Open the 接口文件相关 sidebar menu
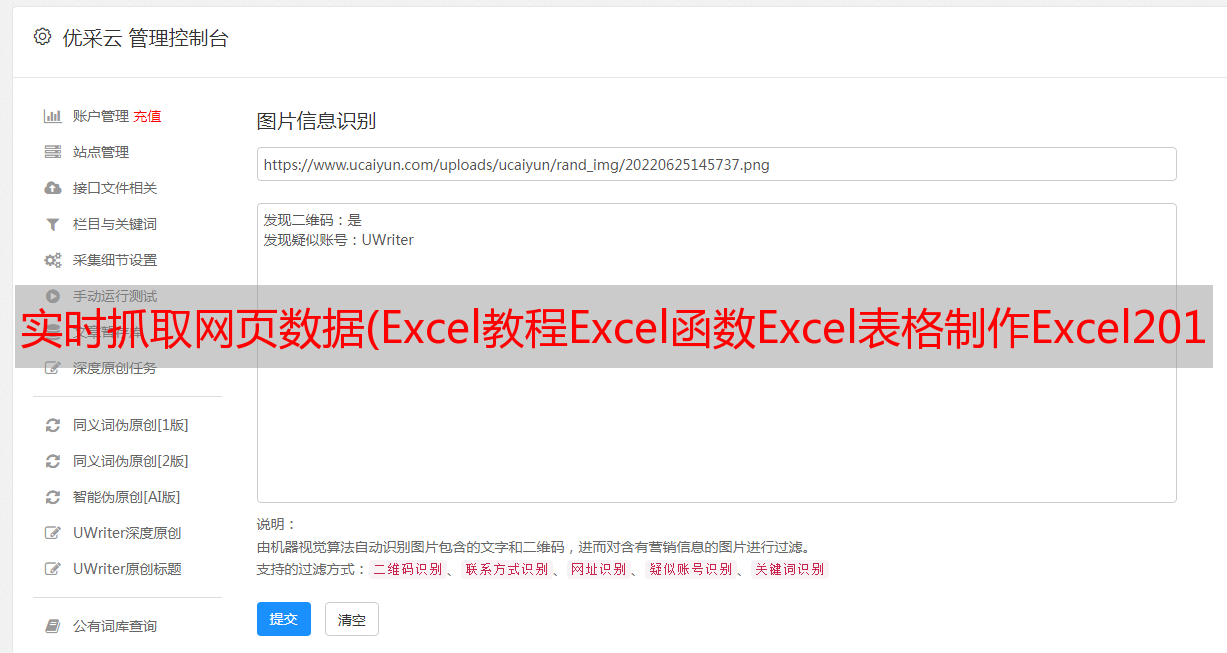The height and width of the screenshot is (653, 1227). [x=115, y=188]
